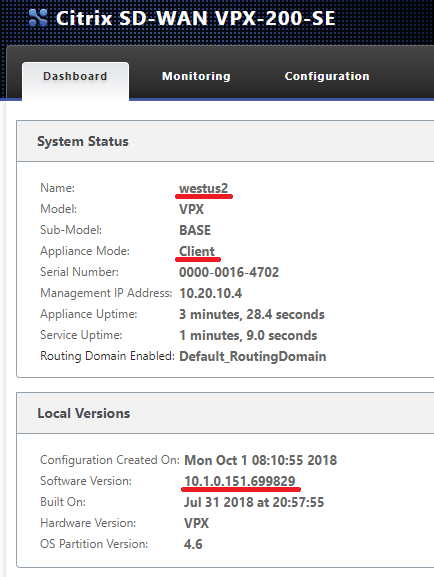Click serial number 0000-0016-4702

(229, 272)
